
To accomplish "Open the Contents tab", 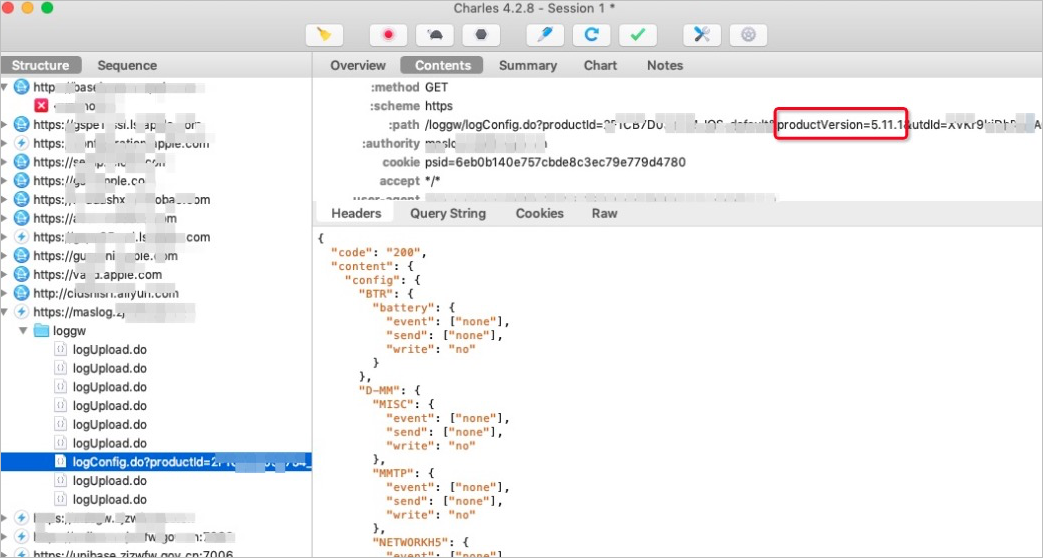I will click(443, 65).
